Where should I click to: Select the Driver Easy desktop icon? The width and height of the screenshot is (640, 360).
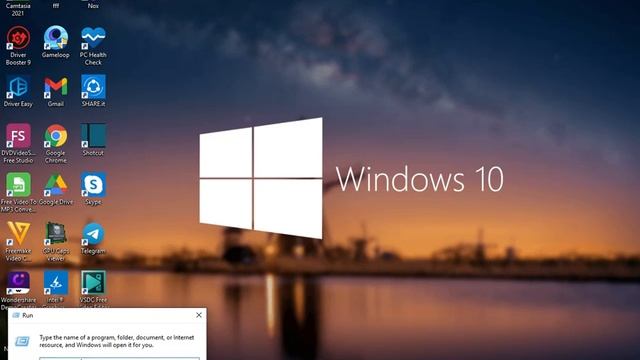click(18, 91)
